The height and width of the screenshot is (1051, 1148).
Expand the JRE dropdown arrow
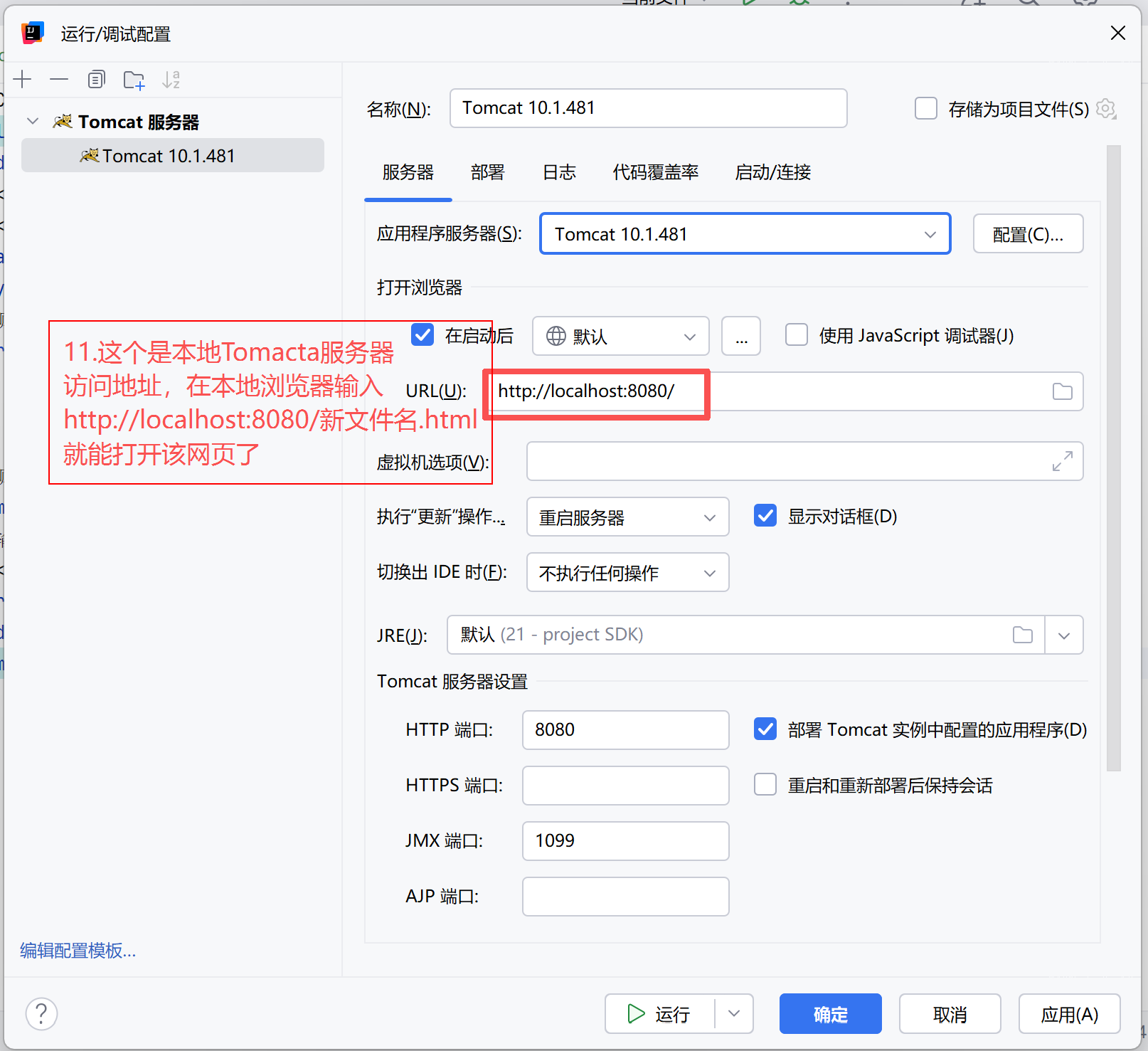[x=1064, y=635]
